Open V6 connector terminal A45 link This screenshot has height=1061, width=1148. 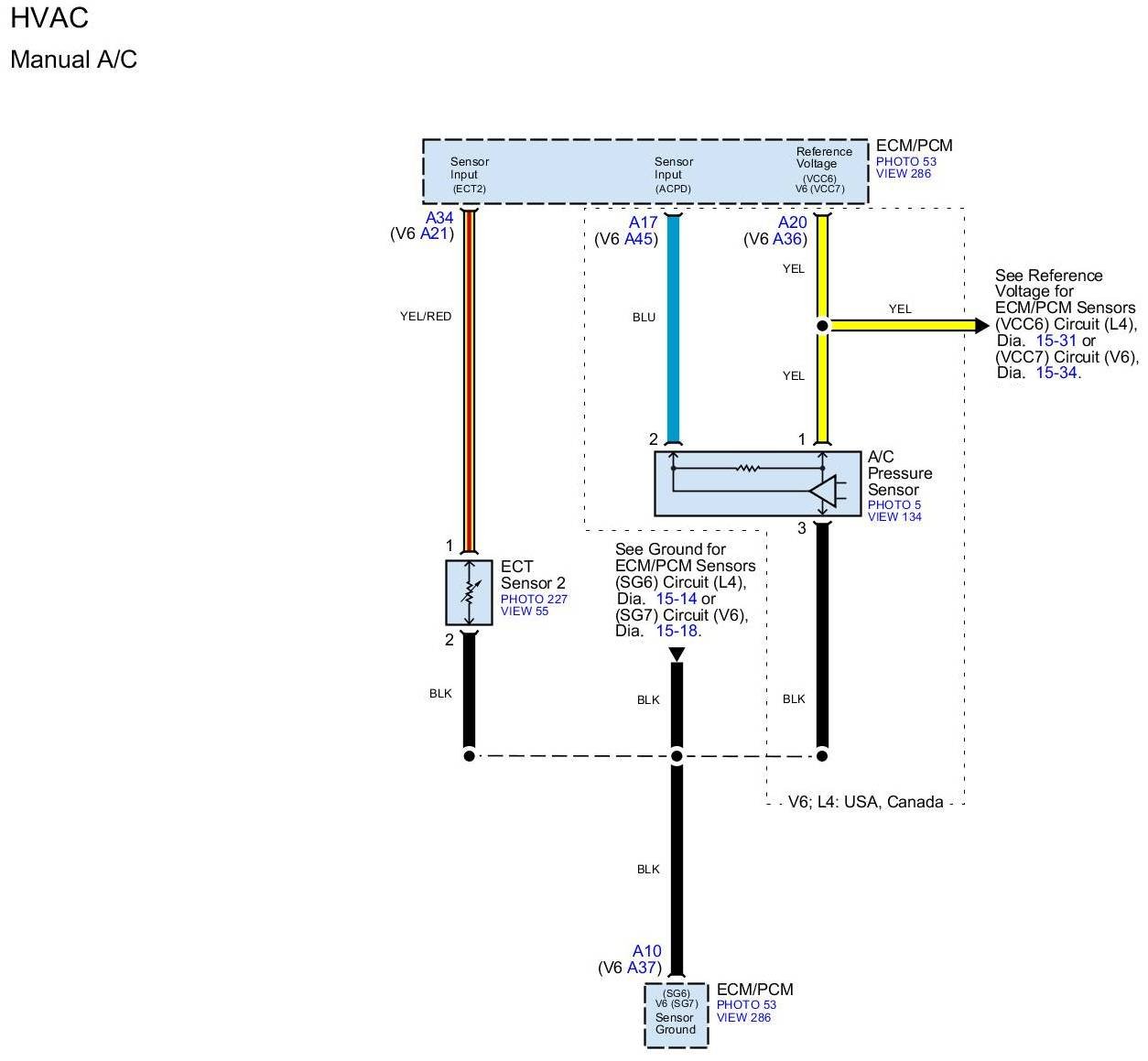coord(639,239)
